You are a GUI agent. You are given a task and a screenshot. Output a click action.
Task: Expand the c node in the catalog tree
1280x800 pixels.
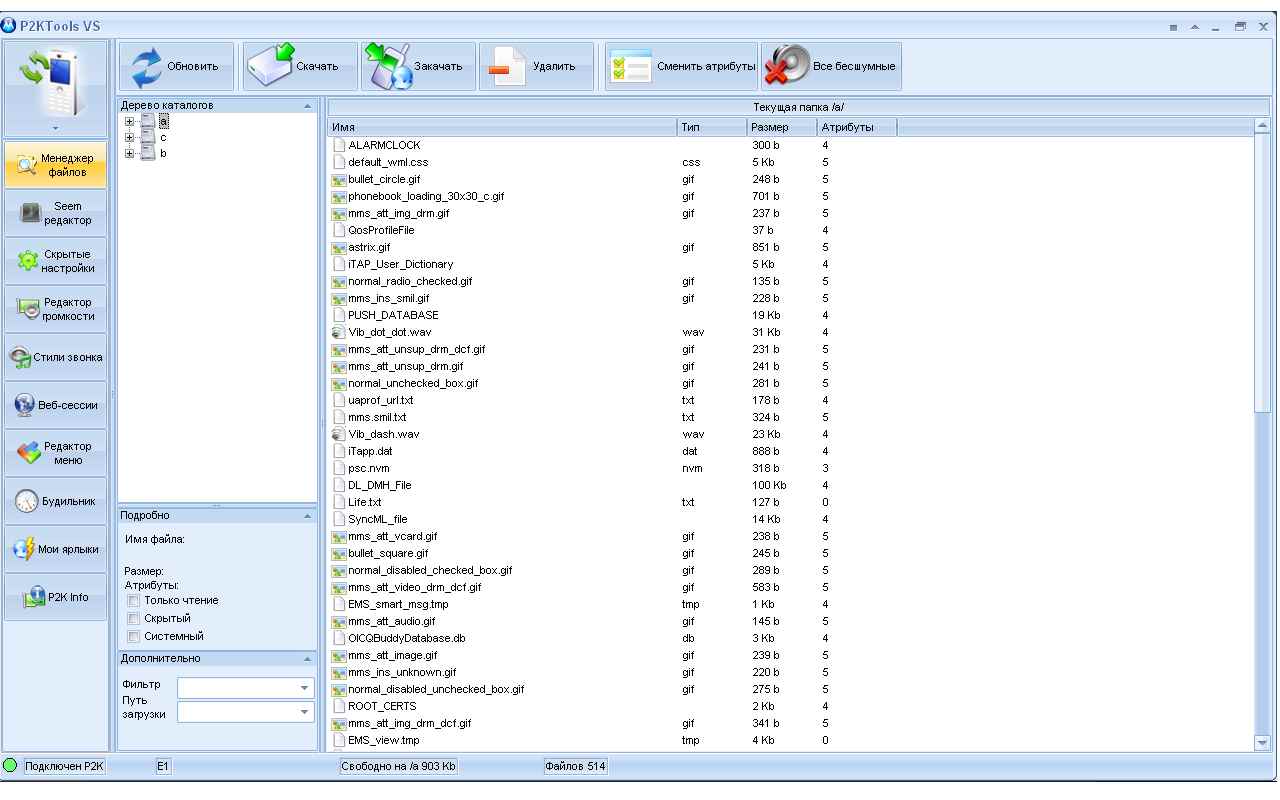pyautogui.click(x=129, y=137)
